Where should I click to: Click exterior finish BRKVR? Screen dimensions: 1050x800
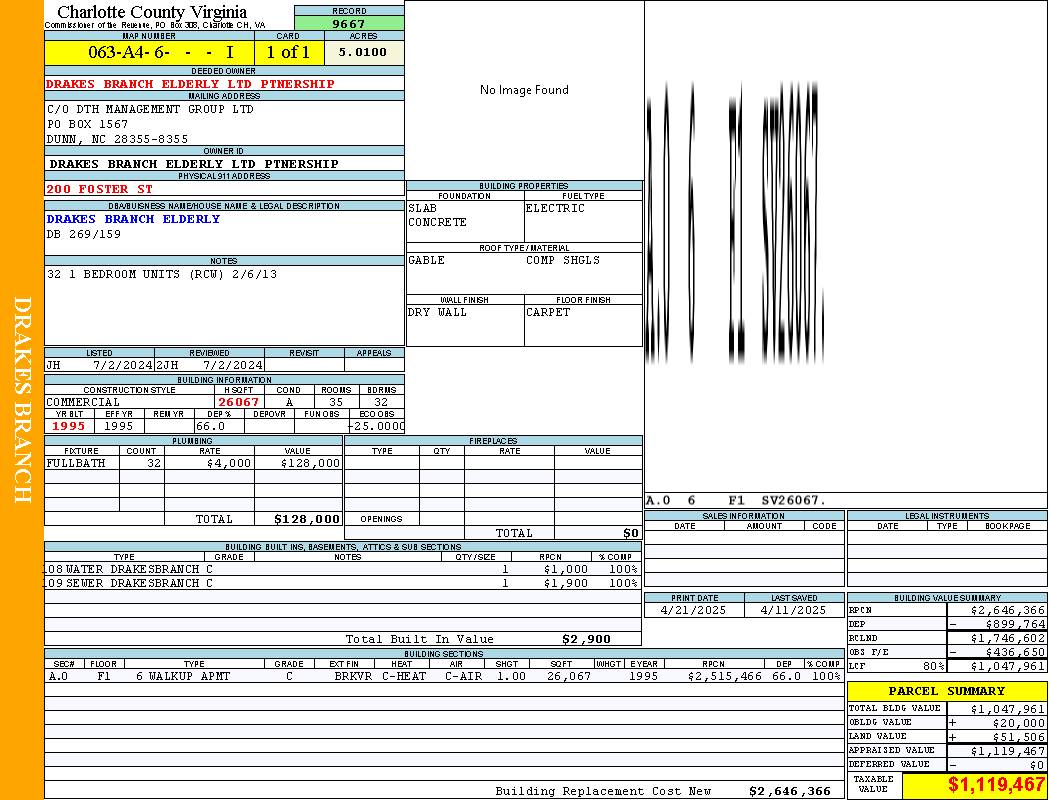click(x=354, y=677)
